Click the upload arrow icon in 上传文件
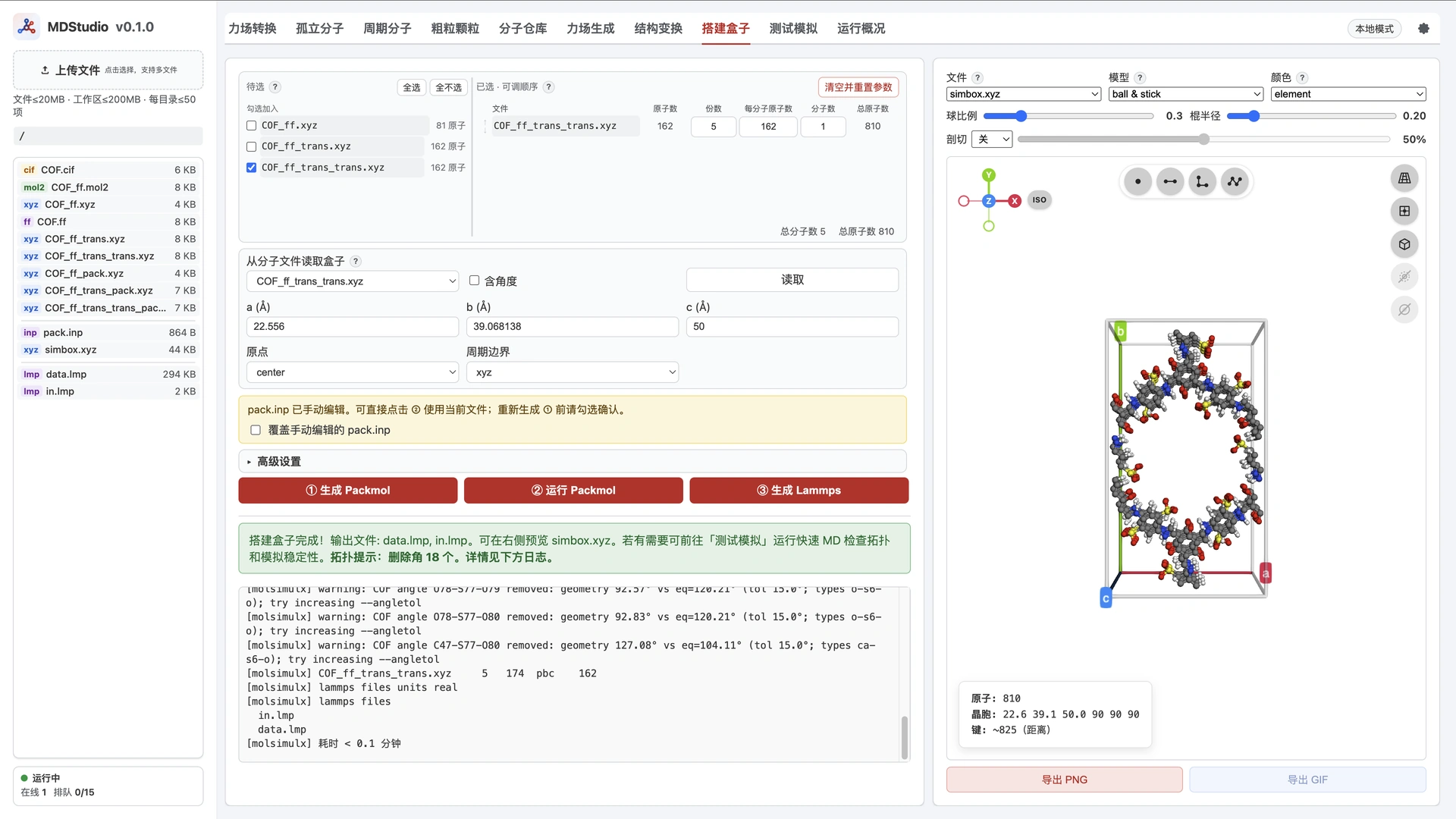 pyautogui.click(x=45, y=71)
